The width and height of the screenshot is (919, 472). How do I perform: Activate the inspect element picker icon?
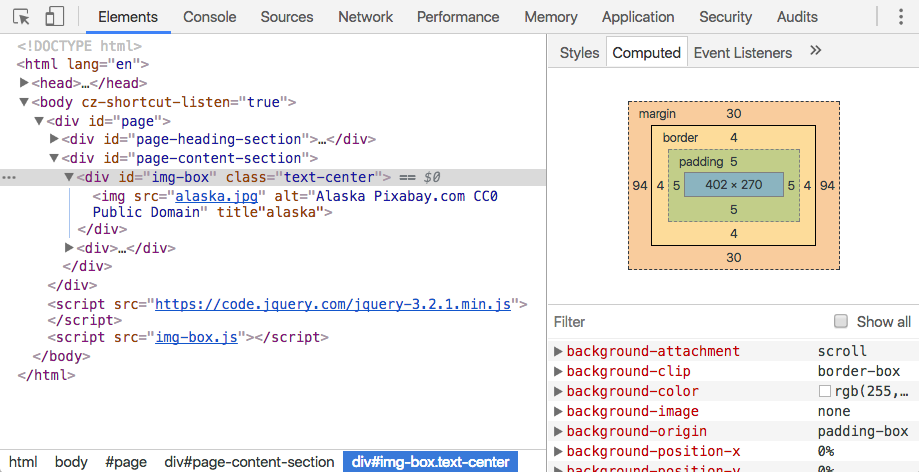tap(22, 17)
